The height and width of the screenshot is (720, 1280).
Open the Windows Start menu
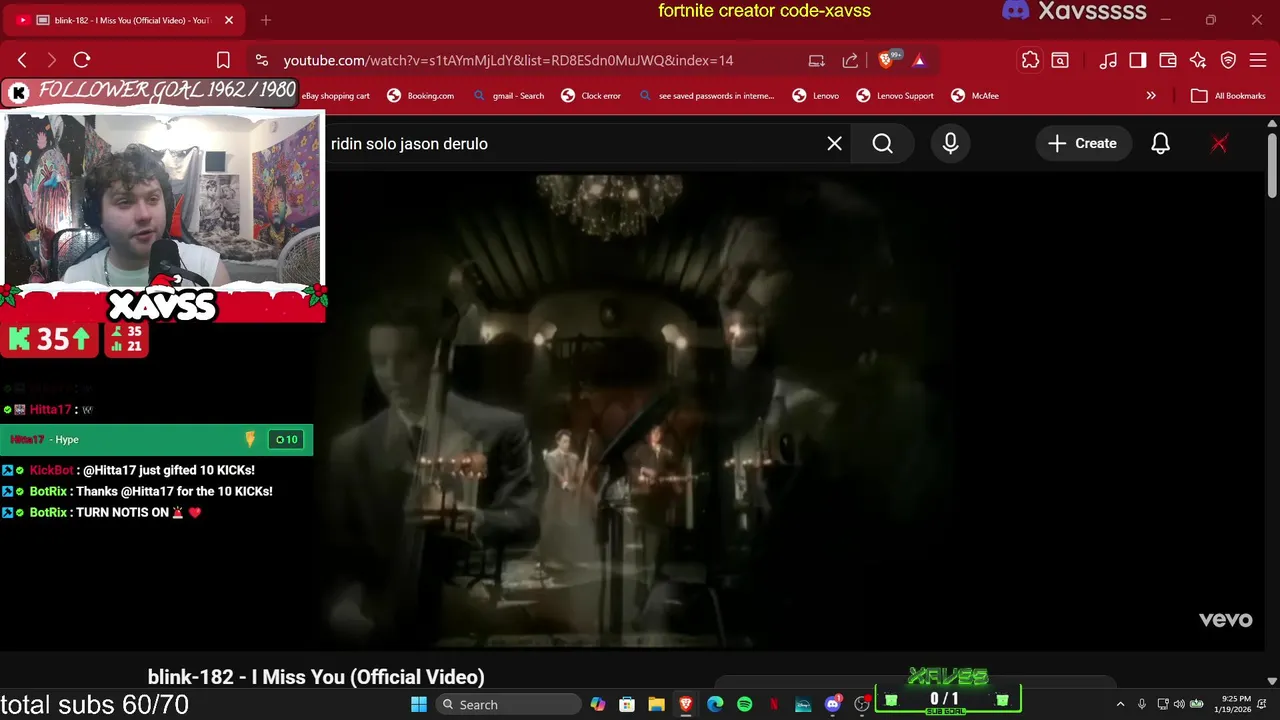(419, 704)
